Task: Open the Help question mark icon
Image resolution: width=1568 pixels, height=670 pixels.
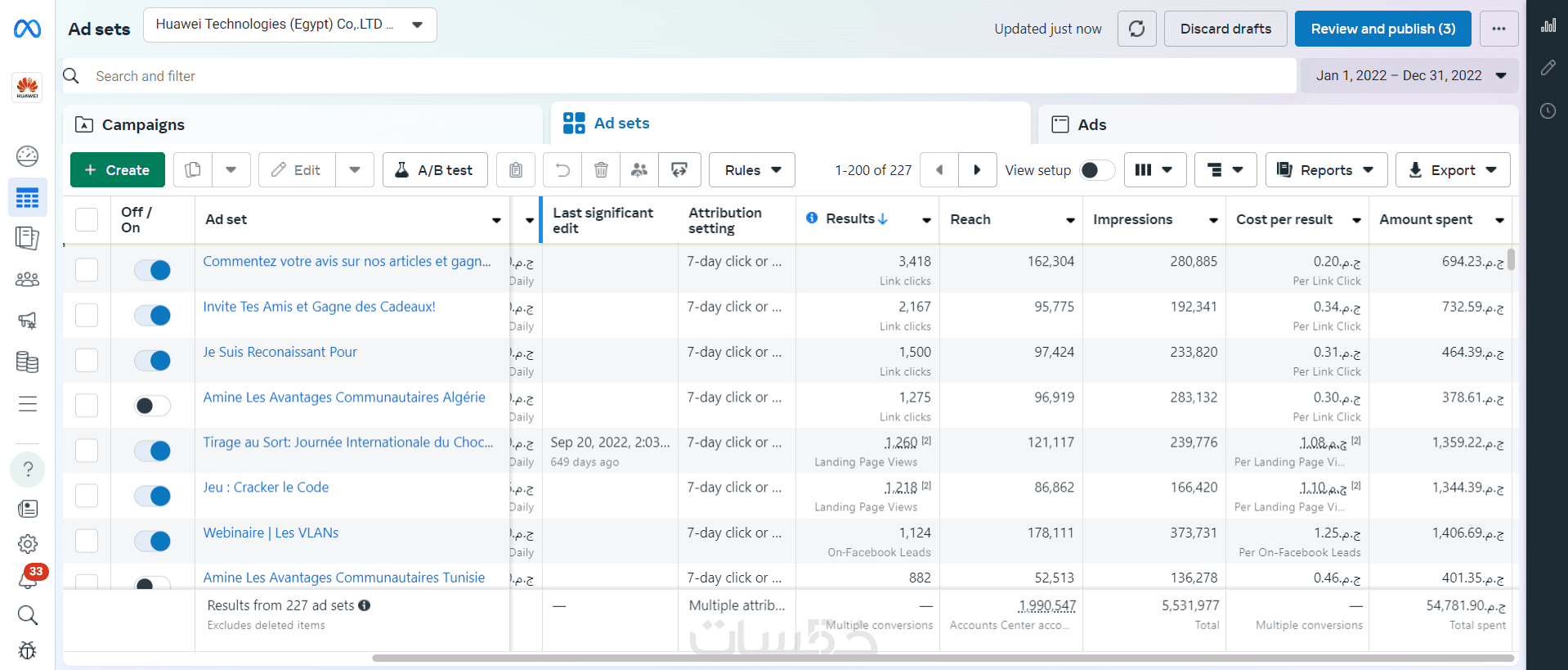Action: click(28, 469)
